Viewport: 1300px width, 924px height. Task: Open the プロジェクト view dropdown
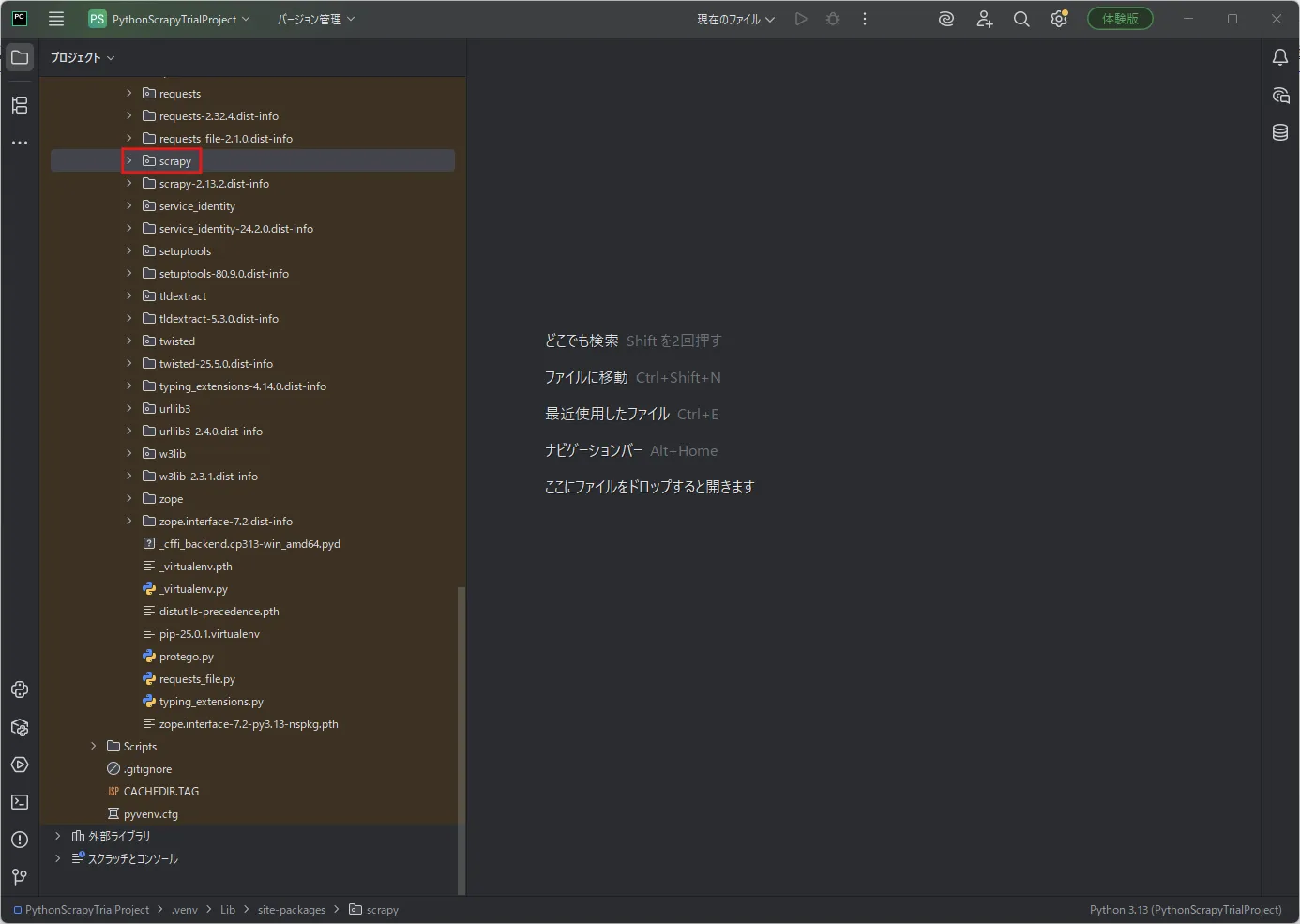[83, 57]
